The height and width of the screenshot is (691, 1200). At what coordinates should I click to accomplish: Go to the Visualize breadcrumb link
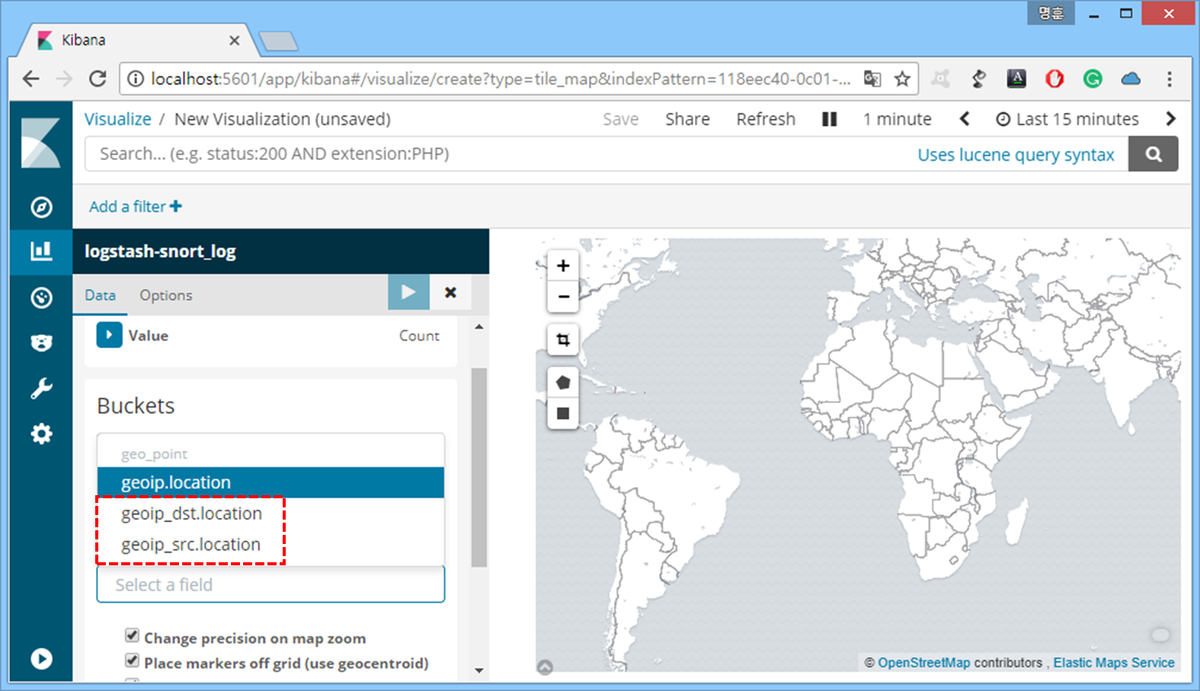[118, 119]
